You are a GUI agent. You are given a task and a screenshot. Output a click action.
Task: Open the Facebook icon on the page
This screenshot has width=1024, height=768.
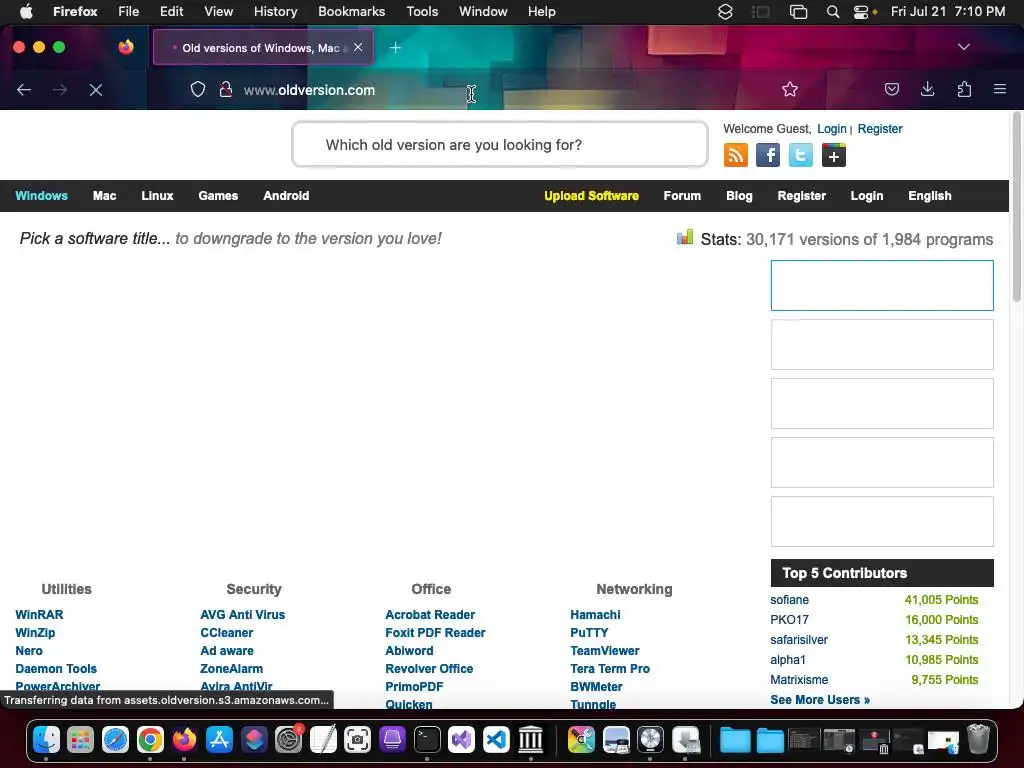coord(768,155)
